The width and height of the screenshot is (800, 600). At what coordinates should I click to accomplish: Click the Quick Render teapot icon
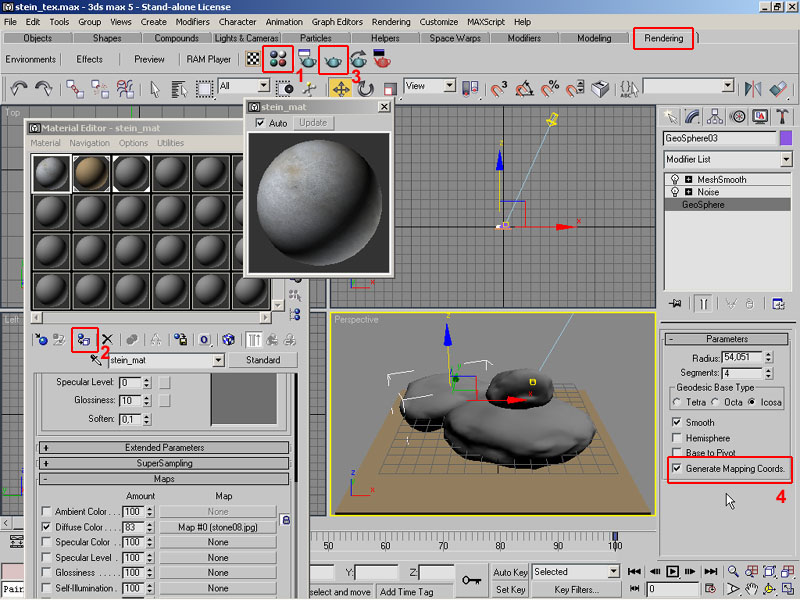point(333,60)
